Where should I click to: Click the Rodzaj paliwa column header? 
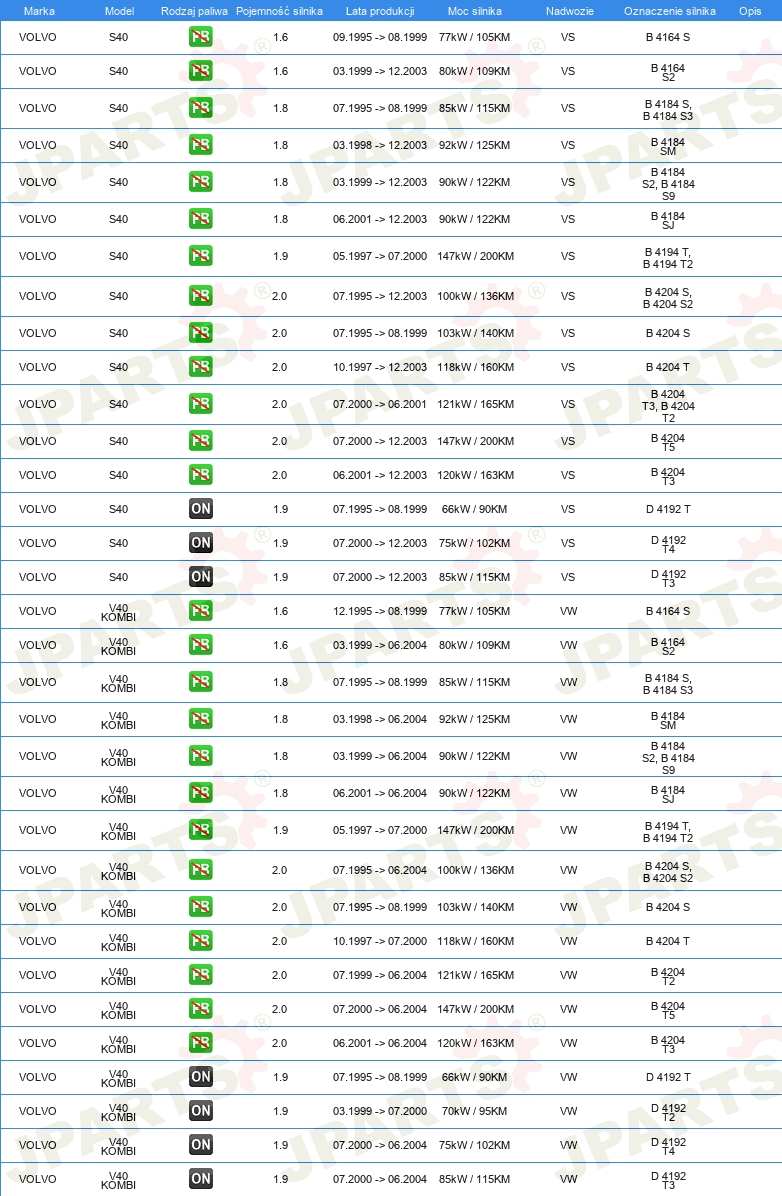194,11
